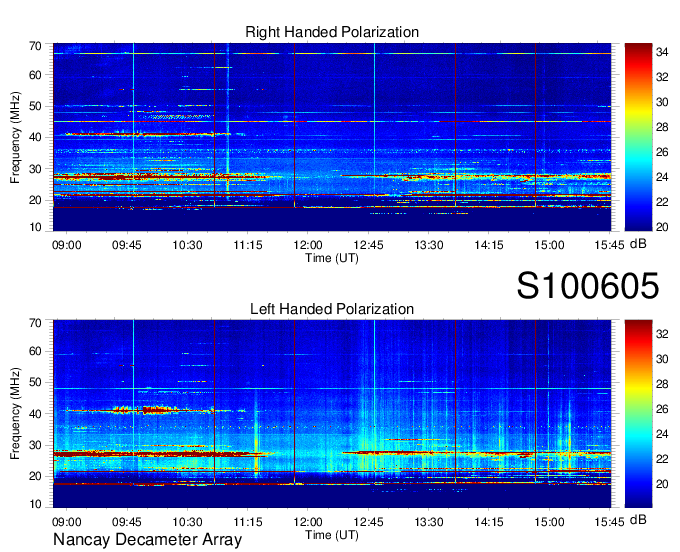Click the "S100605" observation label
The height and width of the screenshot is (552, 680).
pos(588,286)
